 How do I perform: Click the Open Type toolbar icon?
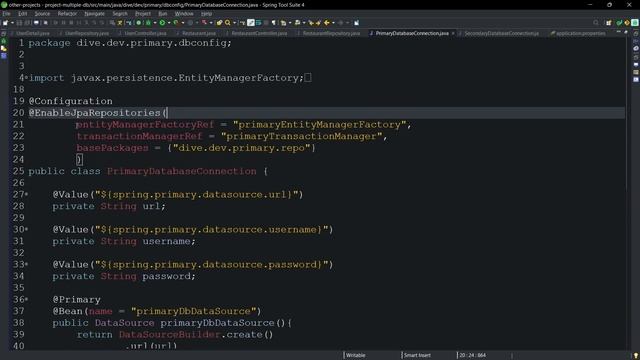[219, 22]
